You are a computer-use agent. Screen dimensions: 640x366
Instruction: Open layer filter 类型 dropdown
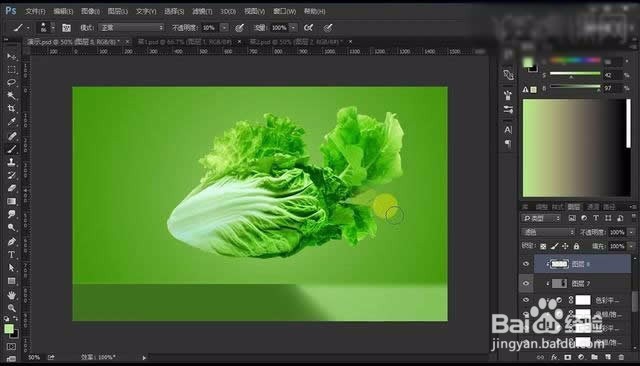540,218
